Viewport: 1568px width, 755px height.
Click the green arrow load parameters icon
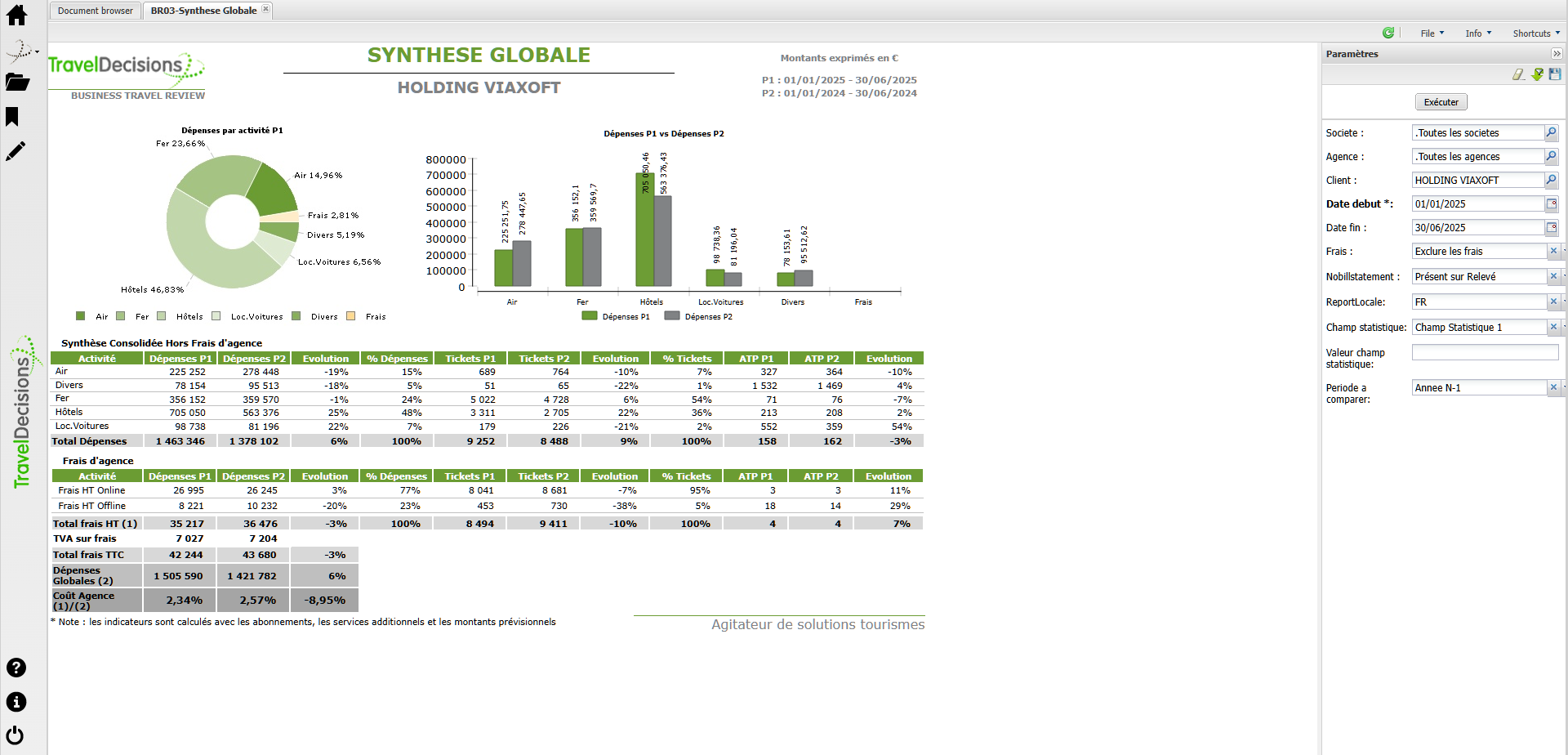pos(1538,74)
